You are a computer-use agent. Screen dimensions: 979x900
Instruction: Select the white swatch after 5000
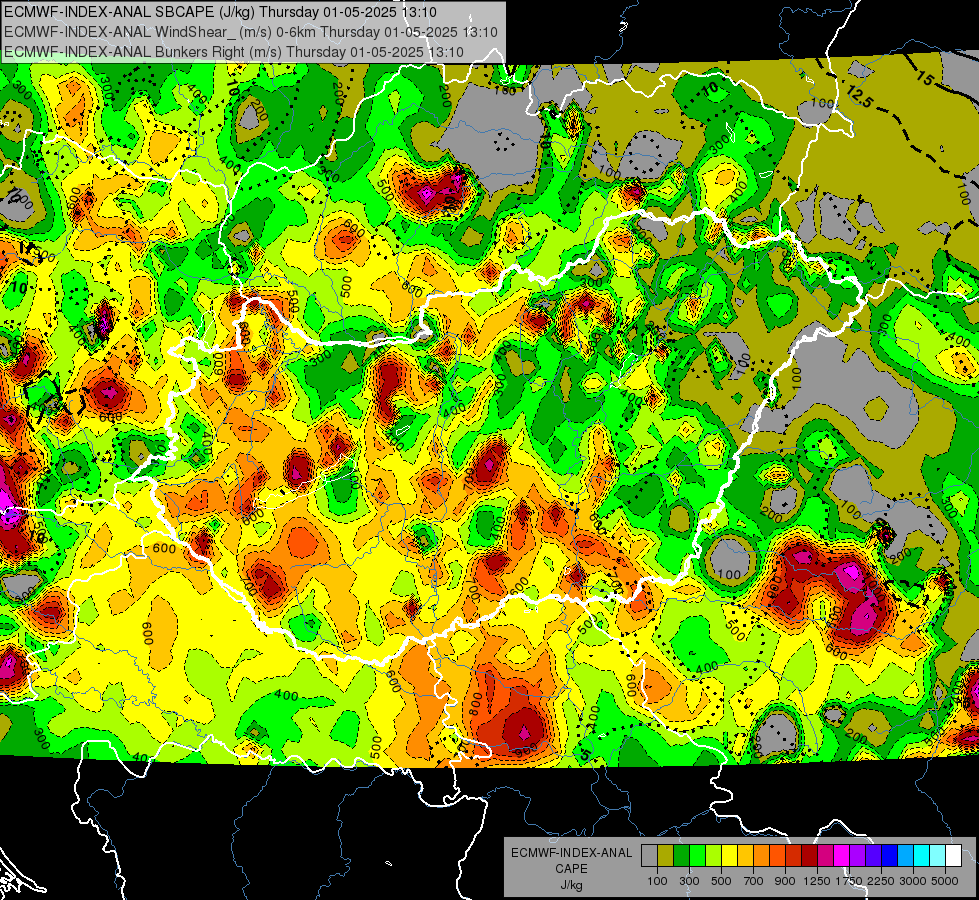pyautogui.click(x=953, y=855)
